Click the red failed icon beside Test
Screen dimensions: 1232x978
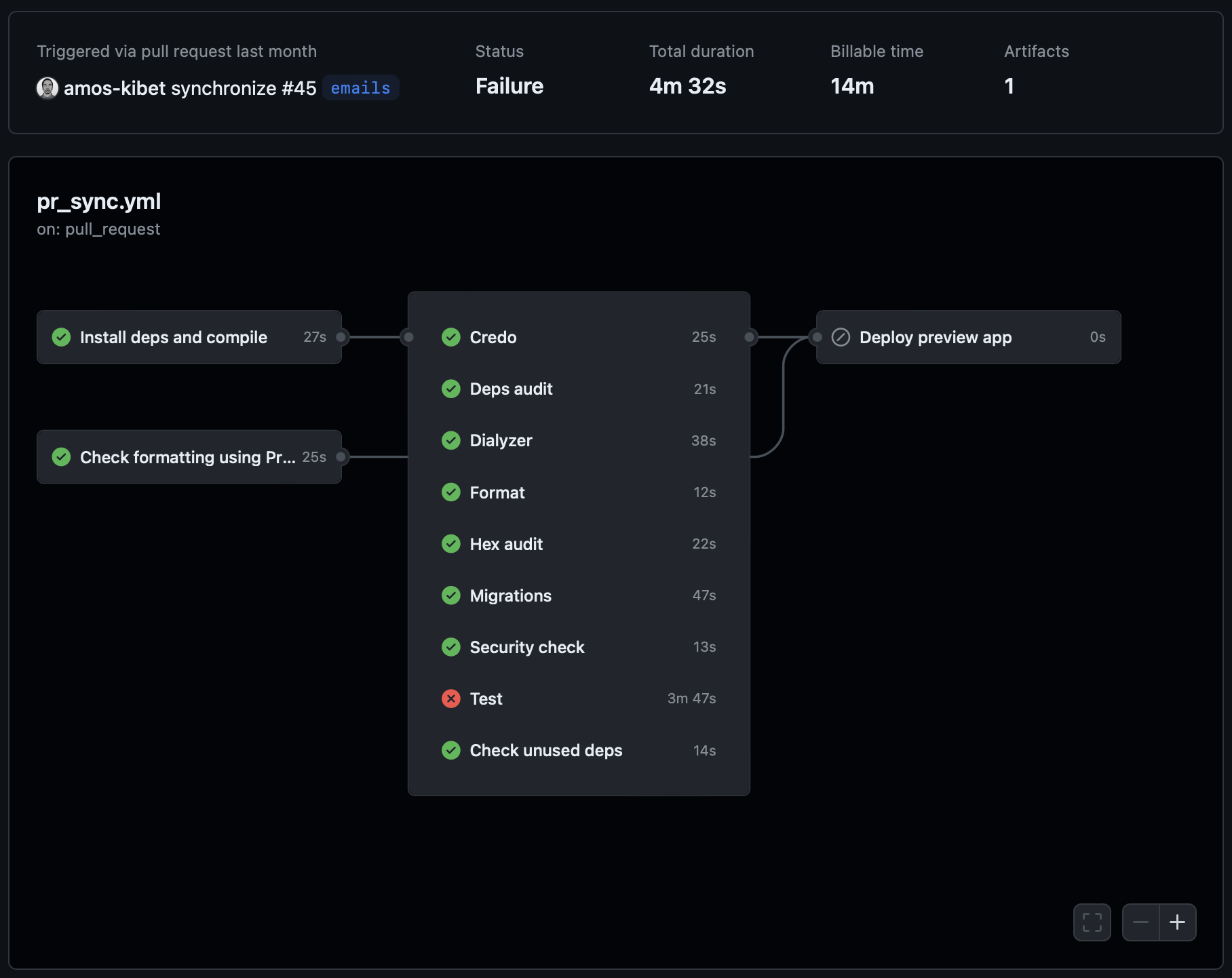point(451,699)
